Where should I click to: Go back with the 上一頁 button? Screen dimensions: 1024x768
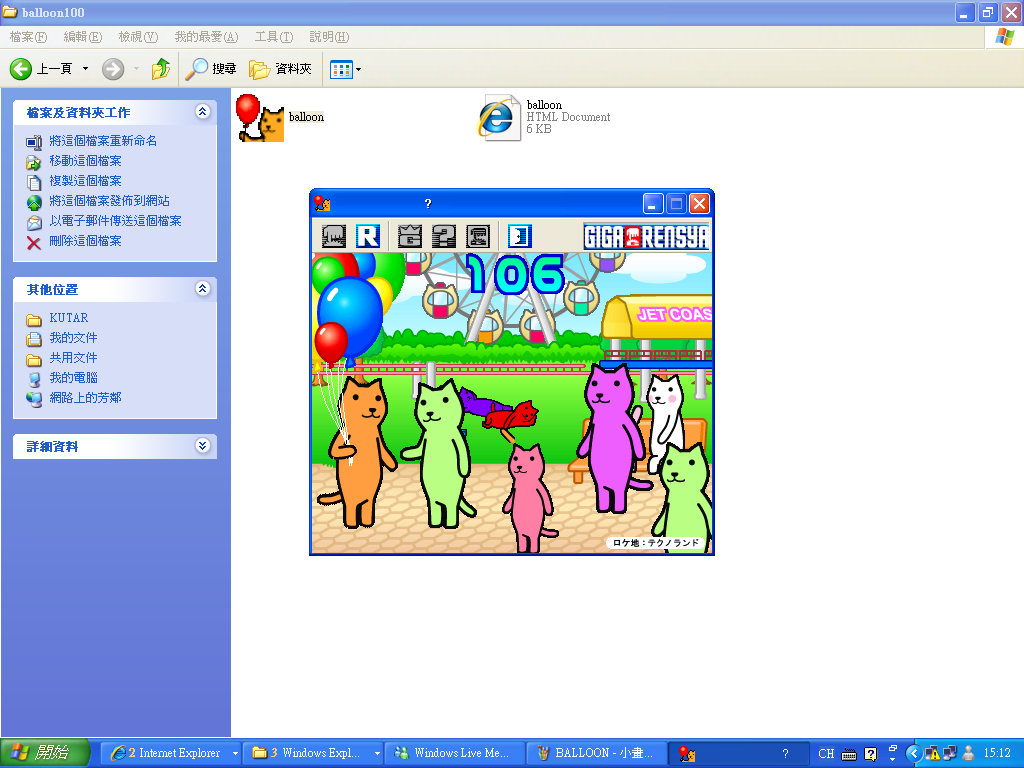tap(42, 69)
